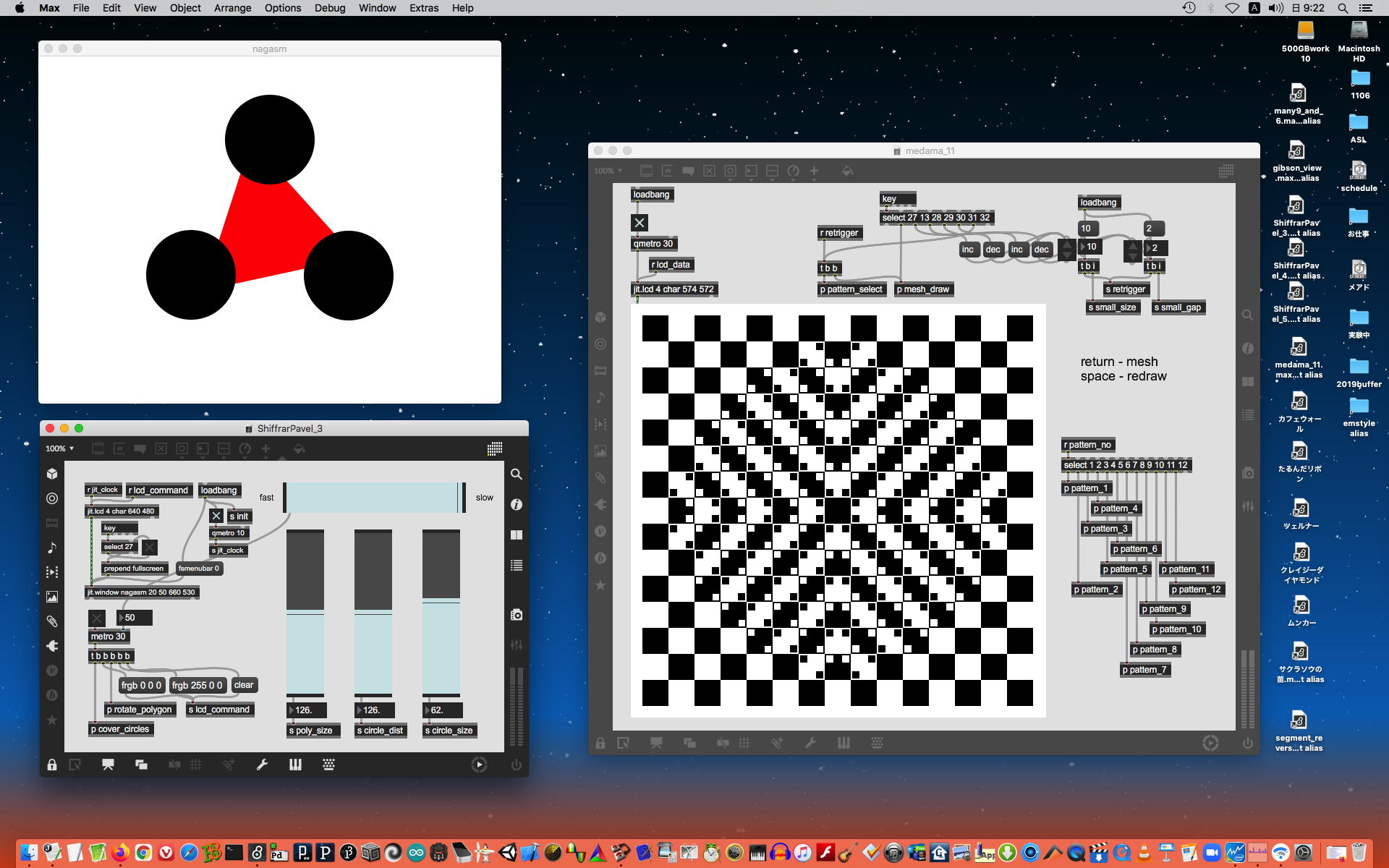This screenshot has height=868, width=1389.
Task: Show the calendar grid icon at toolbar right
Action: 495,448
